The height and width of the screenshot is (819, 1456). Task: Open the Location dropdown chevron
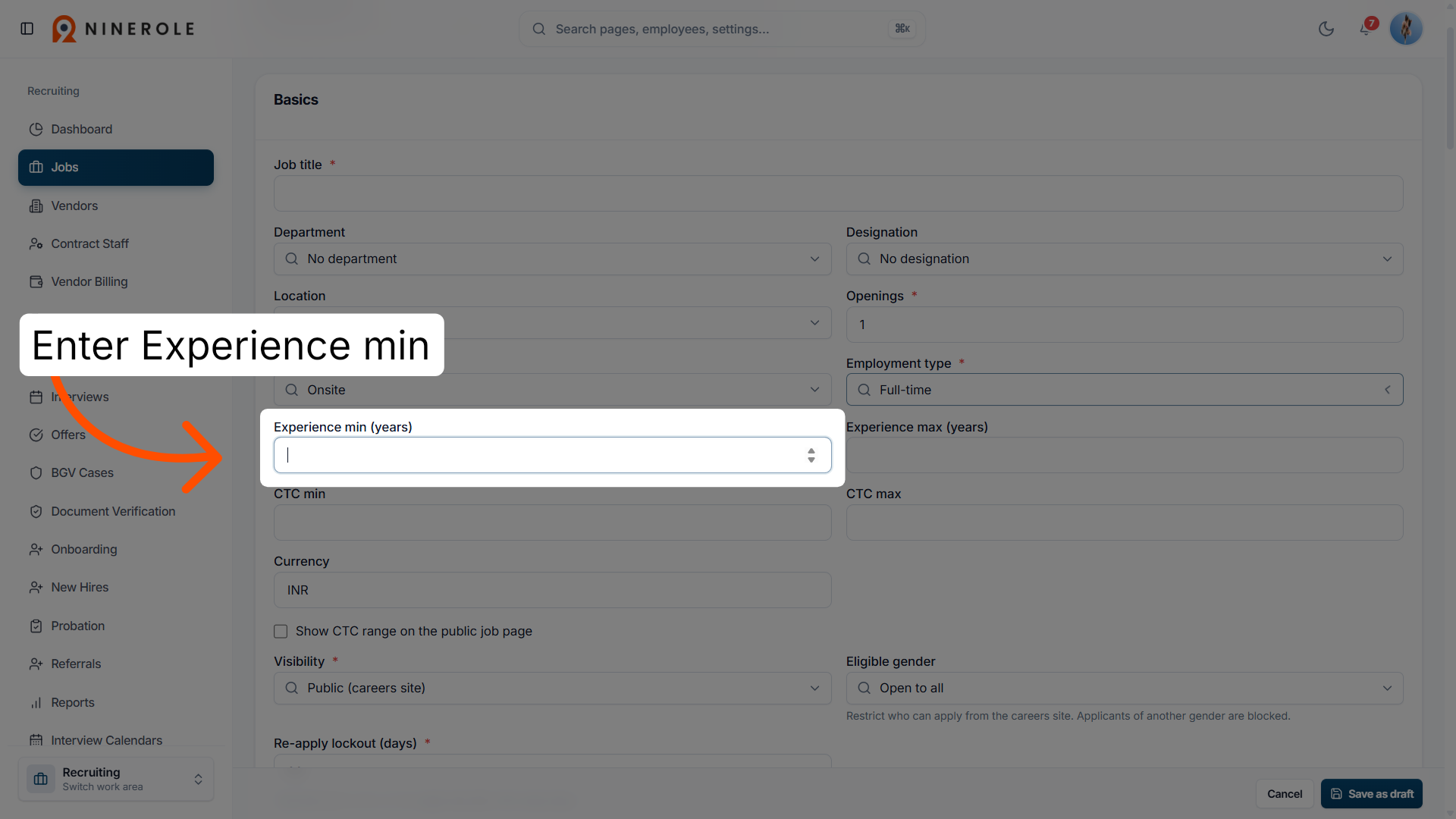click(814, 322)
